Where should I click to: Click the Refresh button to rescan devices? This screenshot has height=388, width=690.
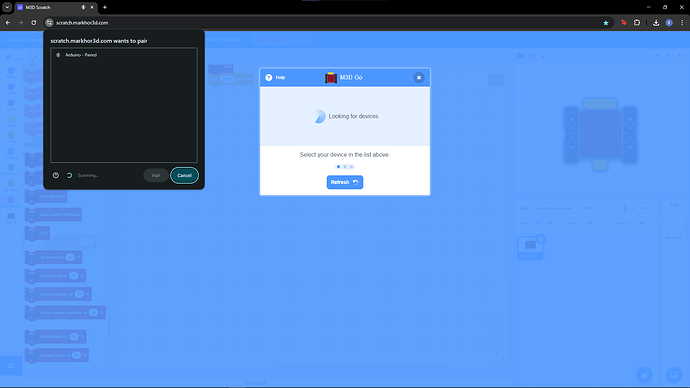pyautogui.click(x=345, y=182)
